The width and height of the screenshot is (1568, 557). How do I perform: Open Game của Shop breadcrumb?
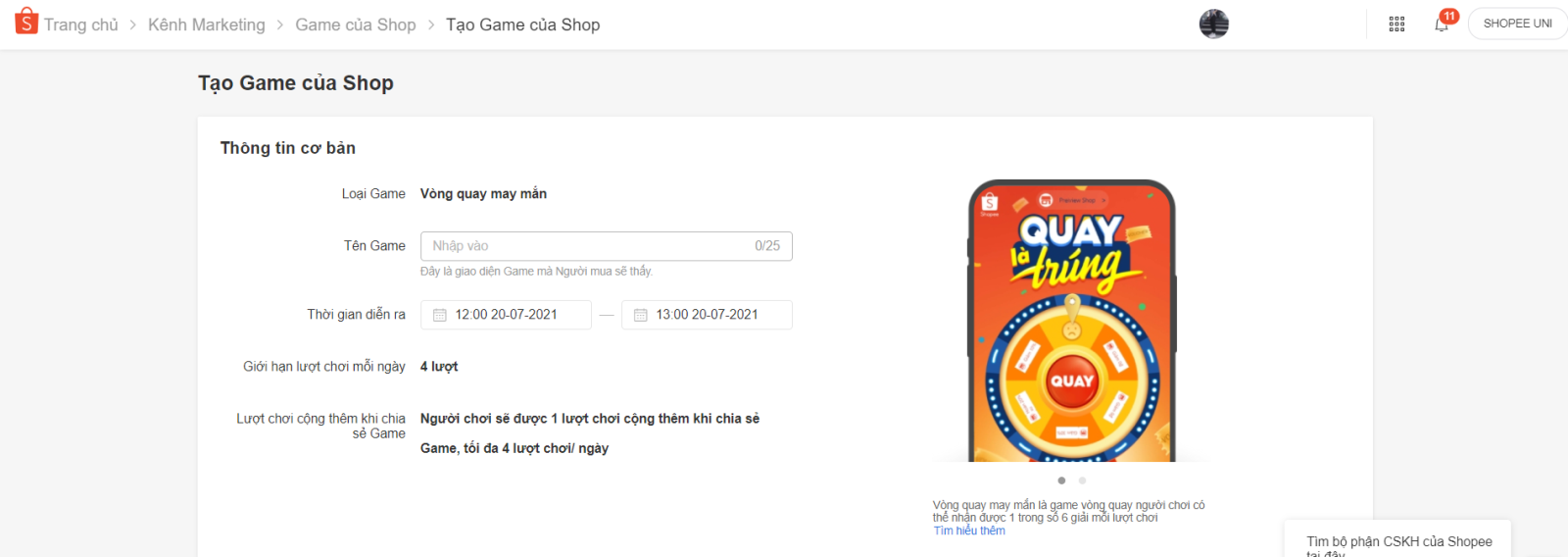click(355, 25)
